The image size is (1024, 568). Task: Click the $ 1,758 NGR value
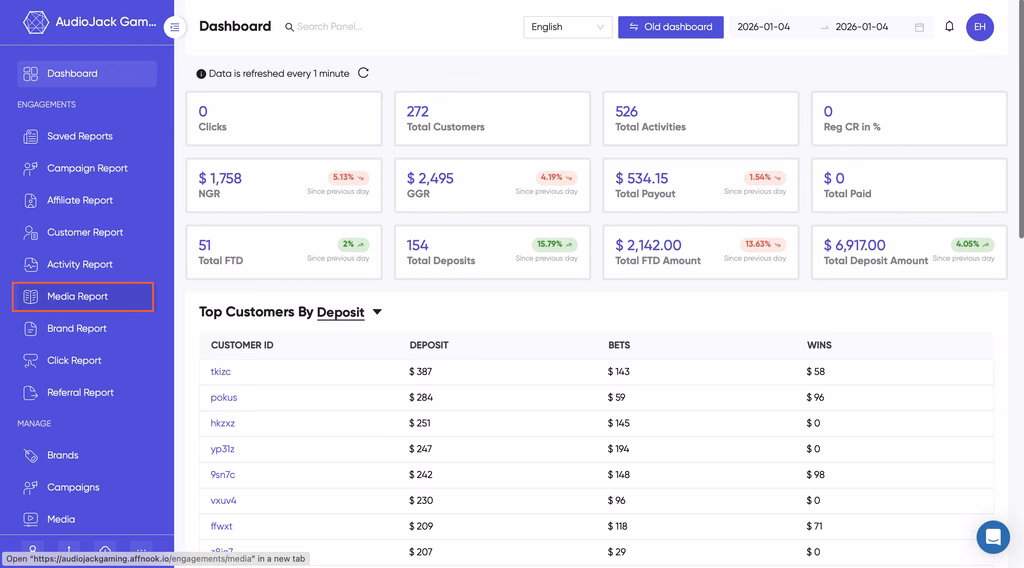[x=220, y=178]
